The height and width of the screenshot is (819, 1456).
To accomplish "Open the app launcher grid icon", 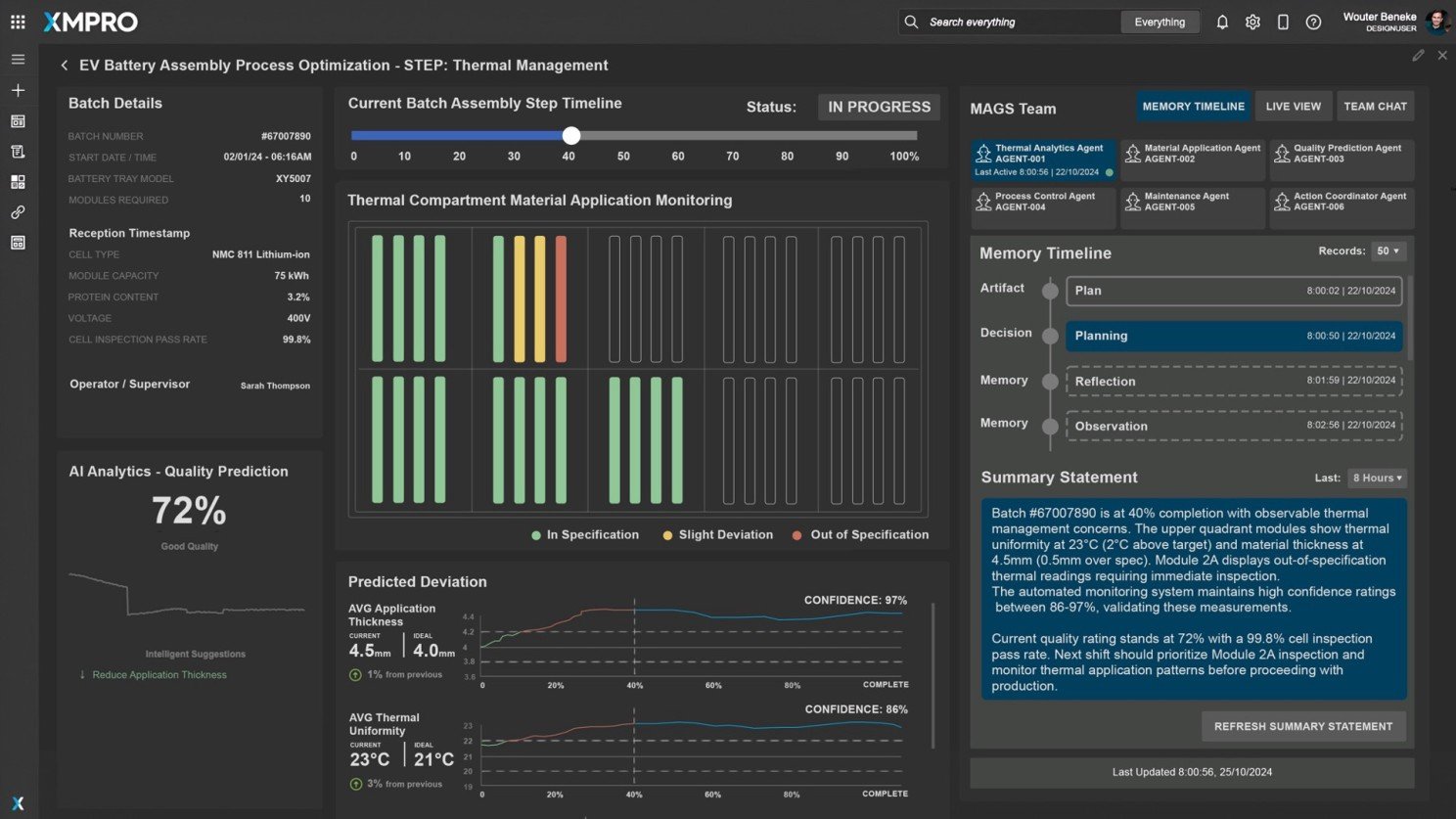I will [x=18, y=22].
